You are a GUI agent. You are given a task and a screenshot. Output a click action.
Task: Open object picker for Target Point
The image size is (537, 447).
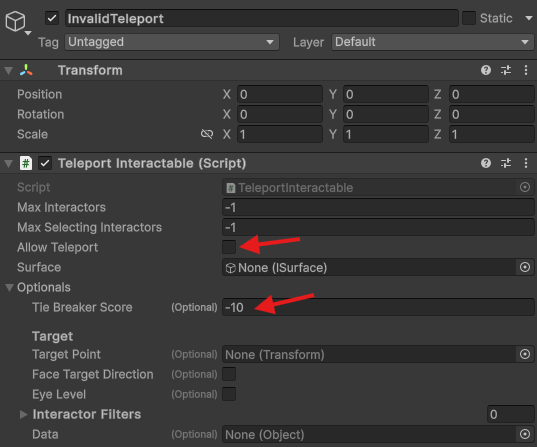[x=525, y=354]
